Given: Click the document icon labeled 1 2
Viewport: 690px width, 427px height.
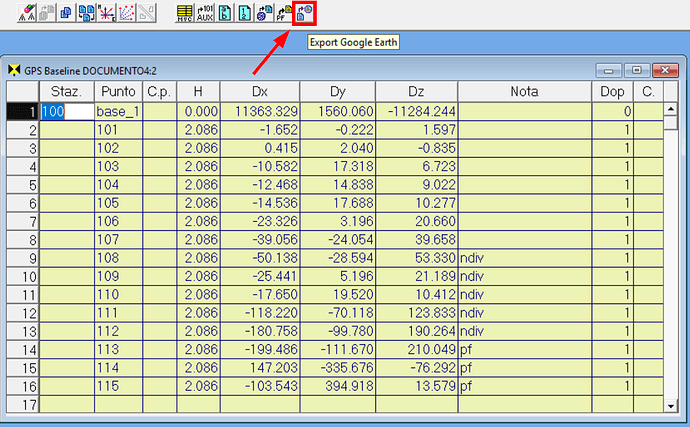Looking at the screenshot, I should click(x=245, y=13).
